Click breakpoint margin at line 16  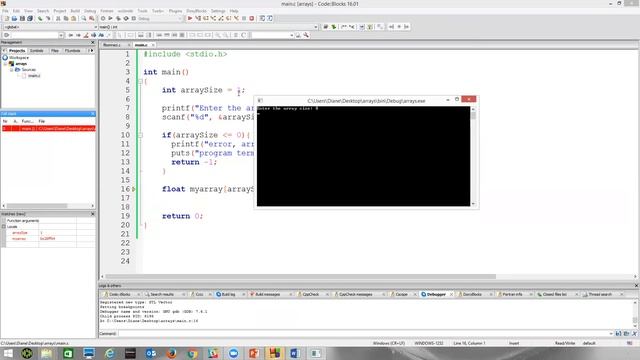133,189
